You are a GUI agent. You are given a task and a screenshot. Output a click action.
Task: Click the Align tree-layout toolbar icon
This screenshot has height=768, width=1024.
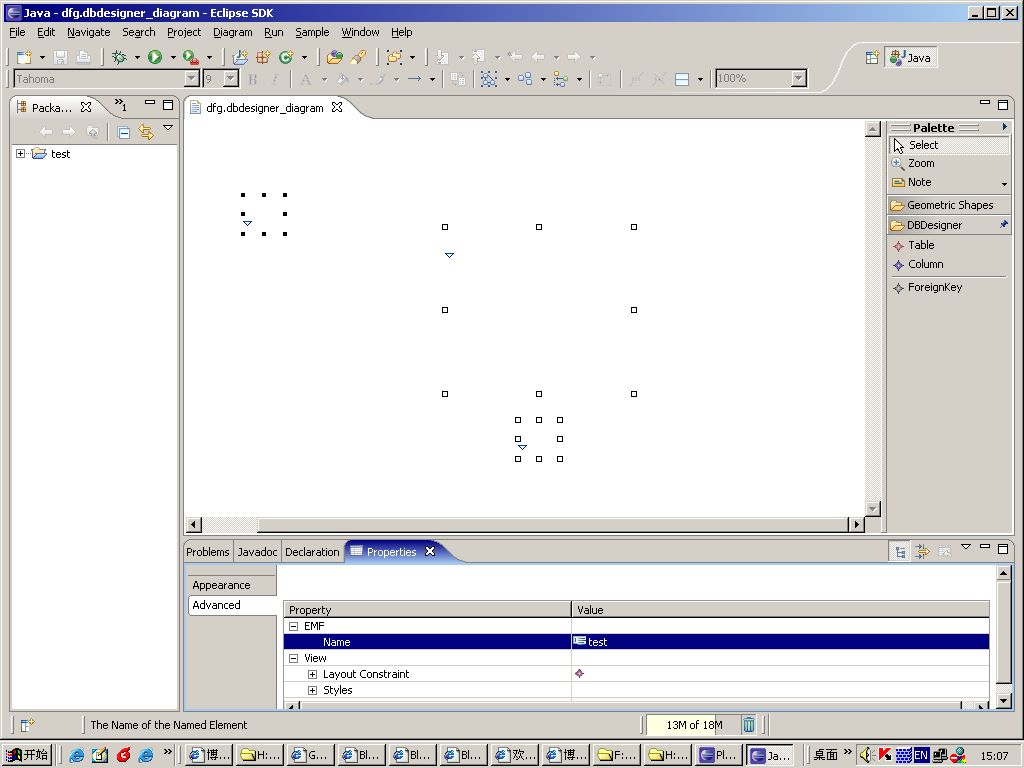pyautogui.click(x=560, y=79)
